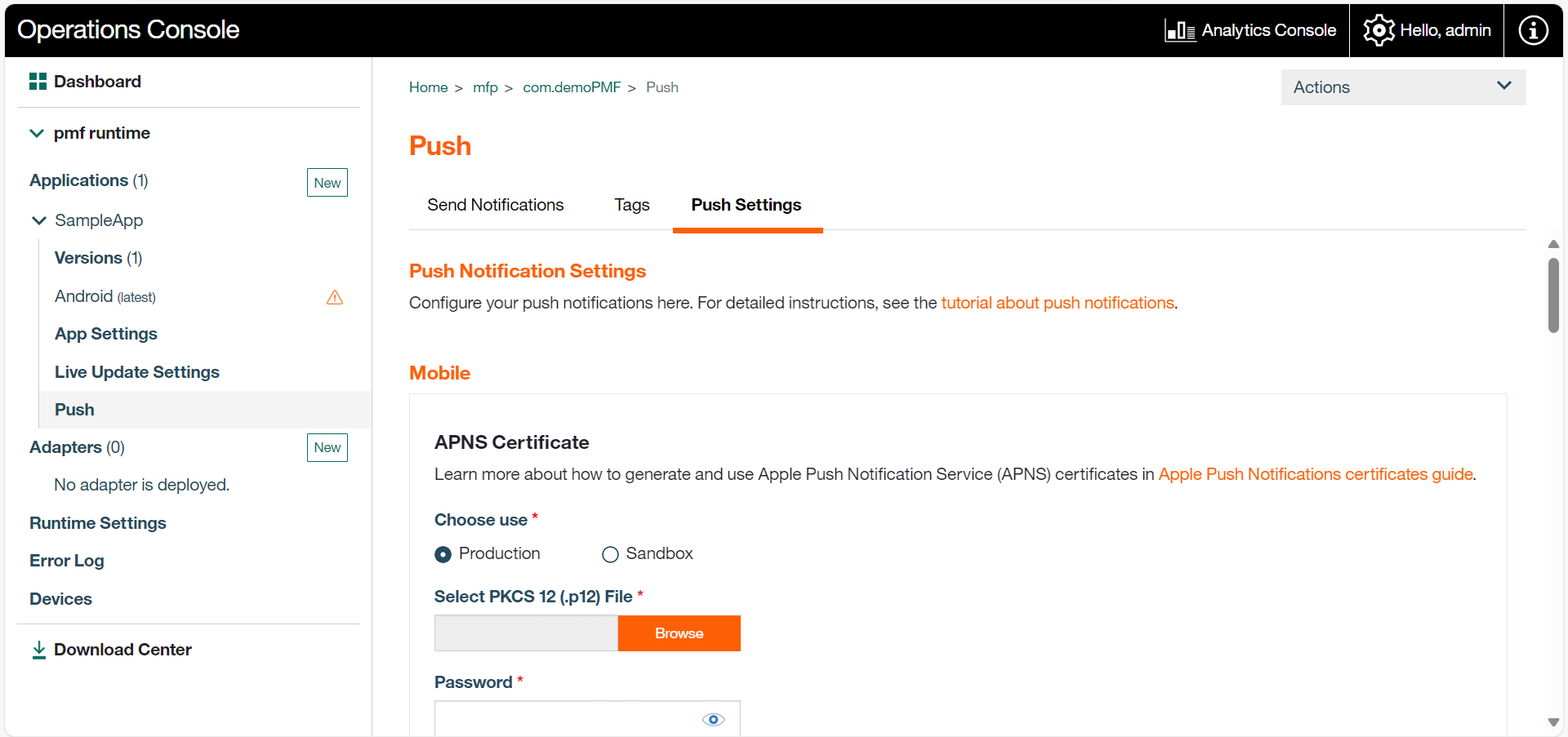Collapse the pmf runtime section
1568x737 pixels.
pos(37,133)
